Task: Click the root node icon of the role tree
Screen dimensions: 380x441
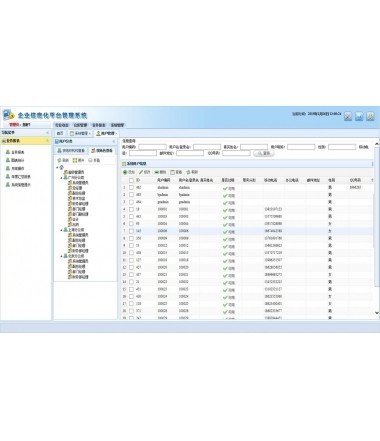Action: tap(62, 167)
